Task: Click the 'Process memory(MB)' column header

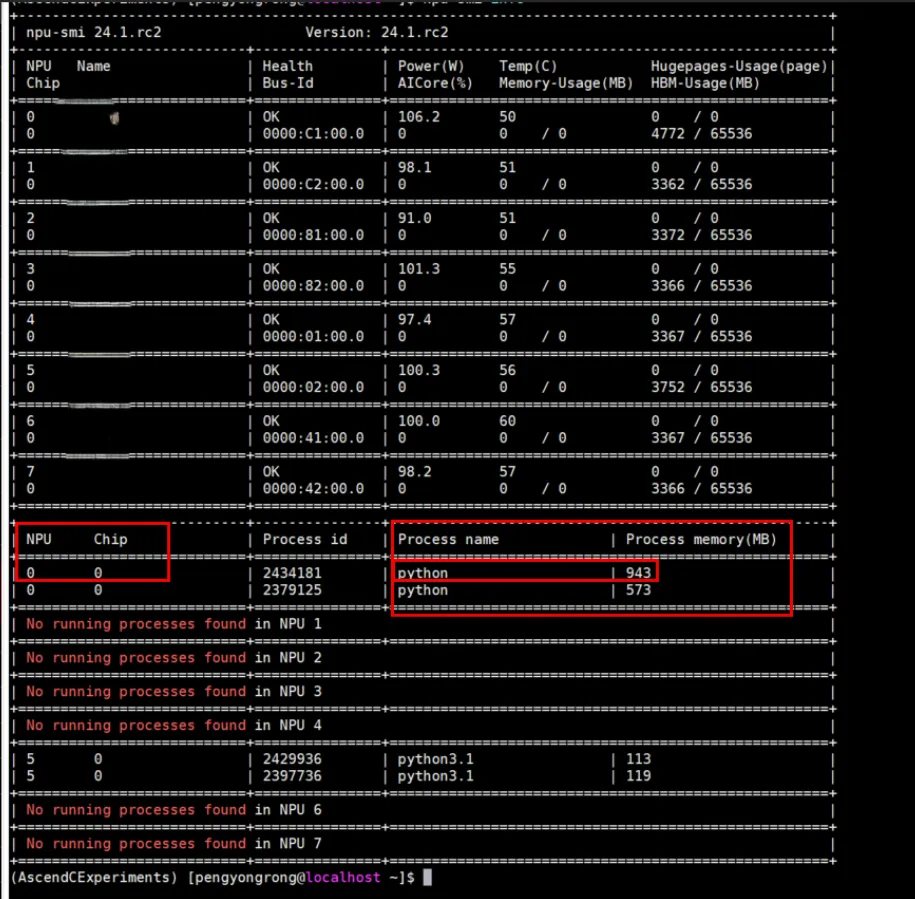Action: 701,540
